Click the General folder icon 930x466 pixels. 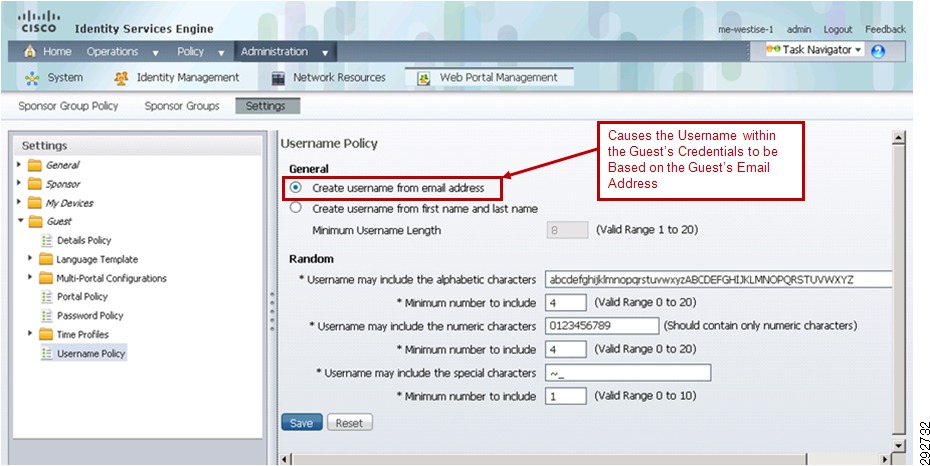[x=34, y=165]
